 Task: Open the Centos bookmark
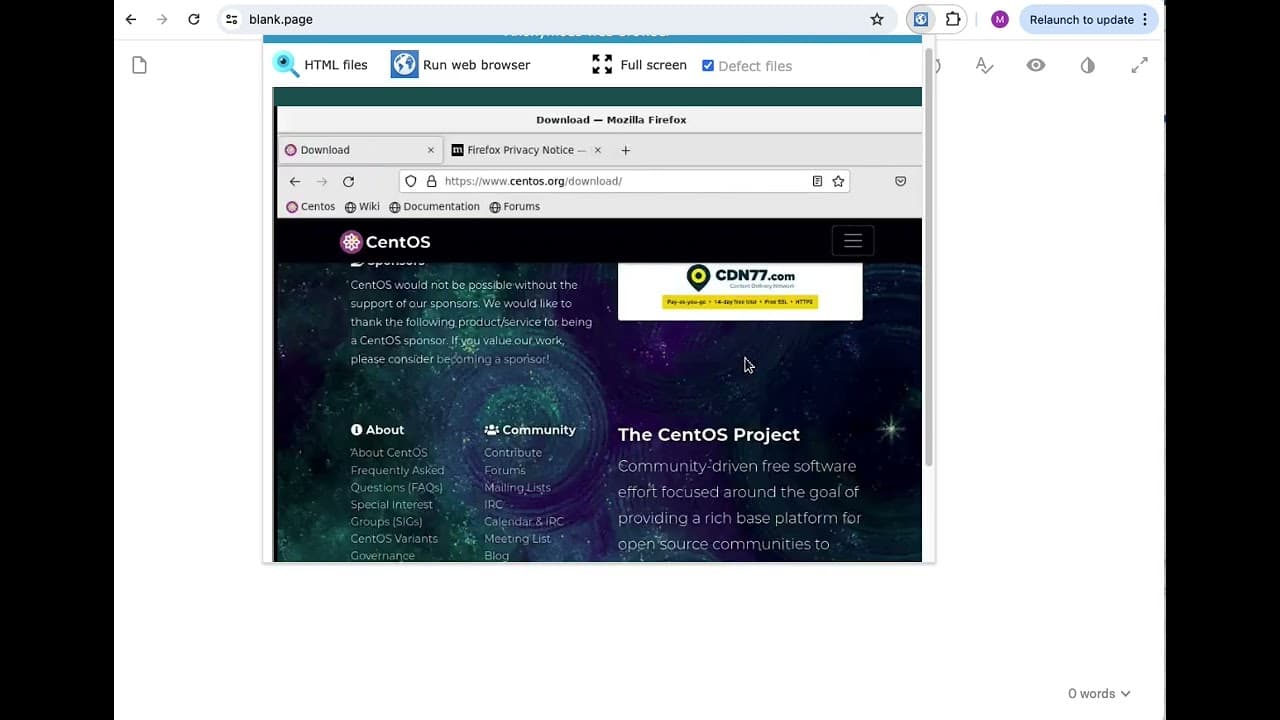click(311, 207)
